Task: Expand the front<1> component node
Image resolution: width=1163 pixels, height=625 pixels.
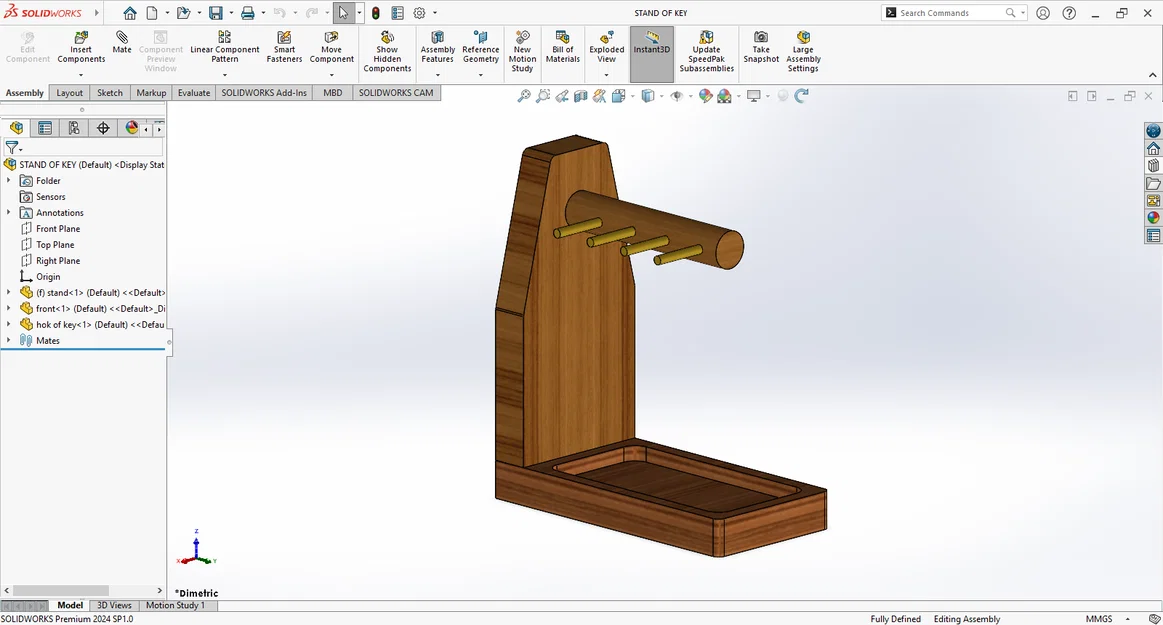Action: pos(9,308)
